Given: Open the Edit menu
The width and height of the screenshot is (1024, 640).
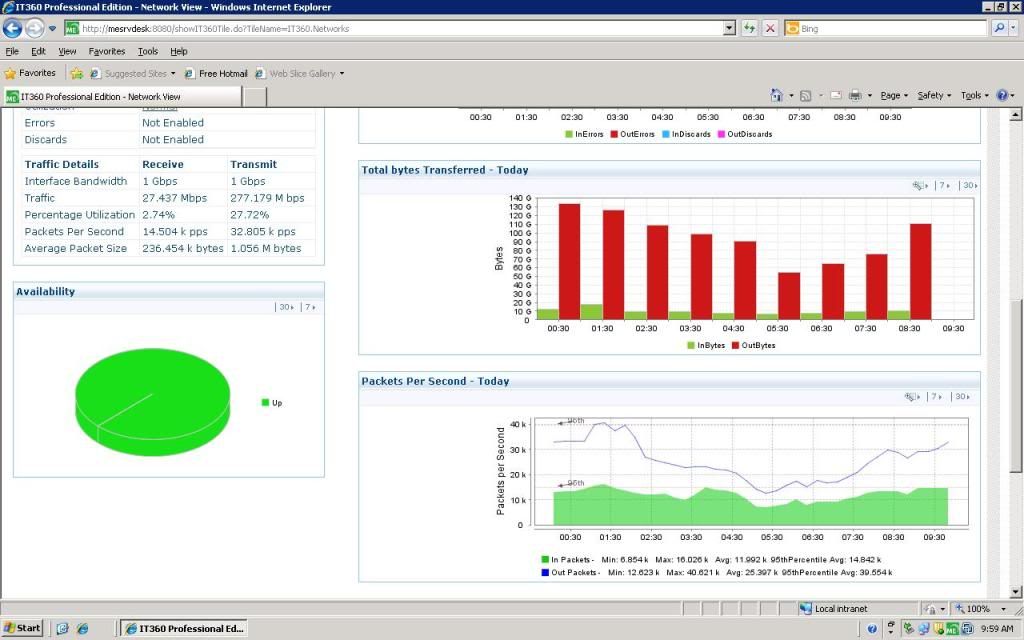Looking at the screenshot, I should [x=39, y=51].
